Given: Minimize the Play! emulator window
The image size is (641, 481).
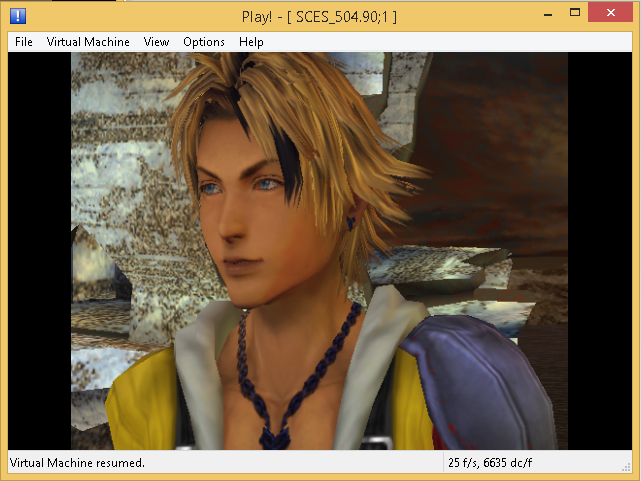Looking at the screenshot, I should point(547,14).
